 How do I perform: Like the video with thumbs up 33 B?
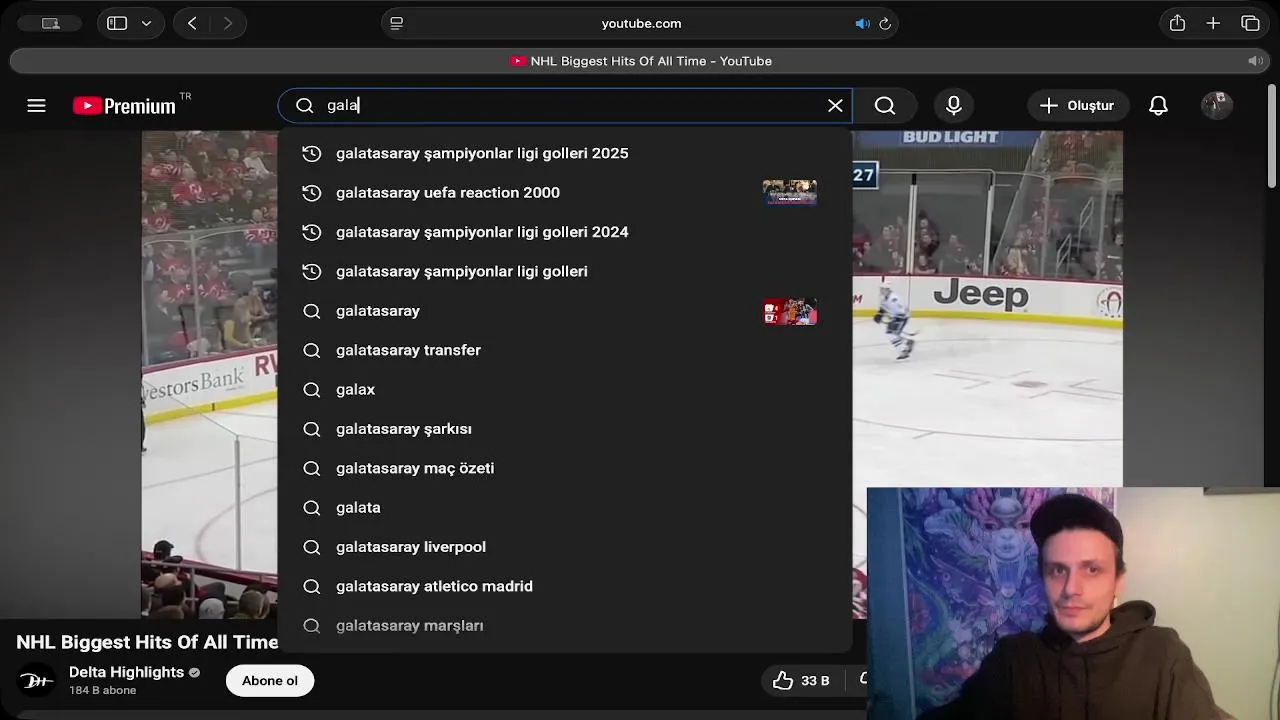pyautogui.click(x=802, y=681)
